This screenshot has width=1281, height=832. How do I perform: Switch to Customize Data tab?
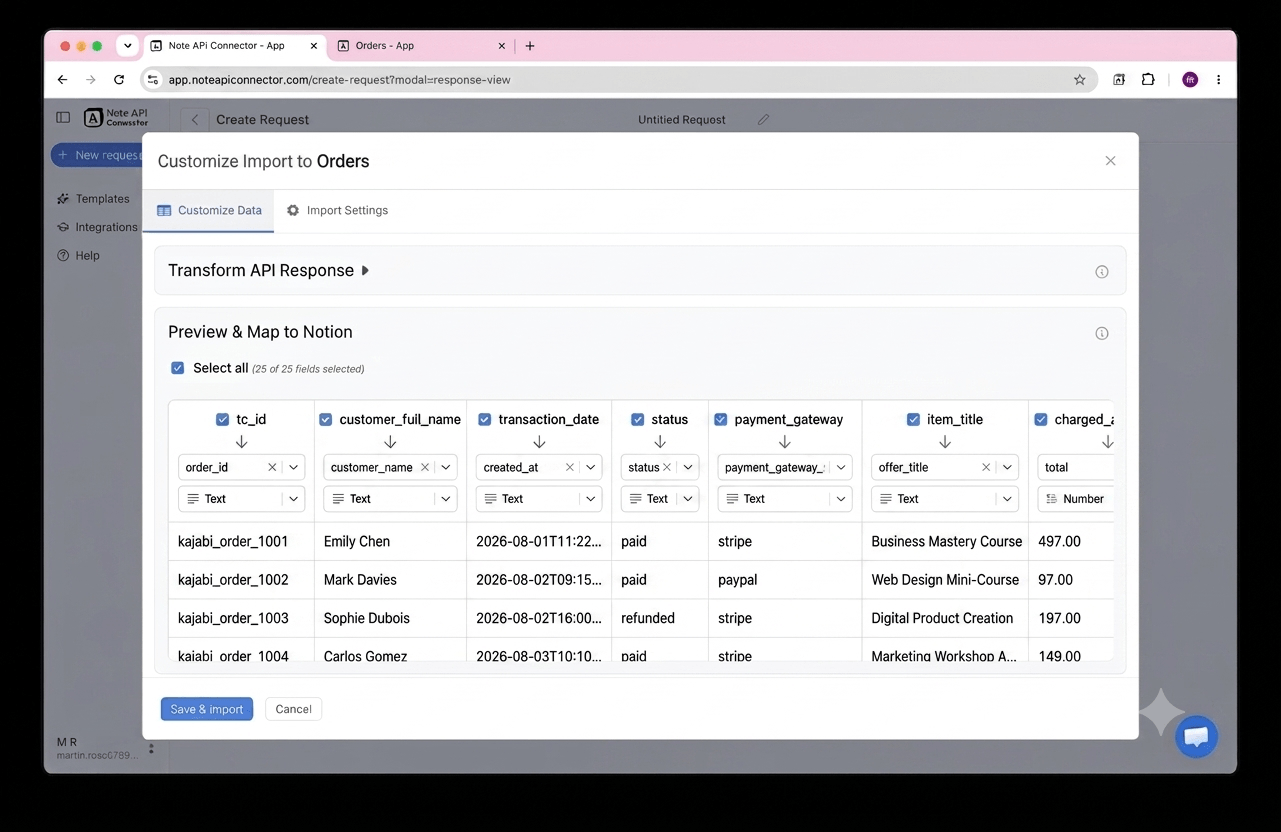[209, 211]
